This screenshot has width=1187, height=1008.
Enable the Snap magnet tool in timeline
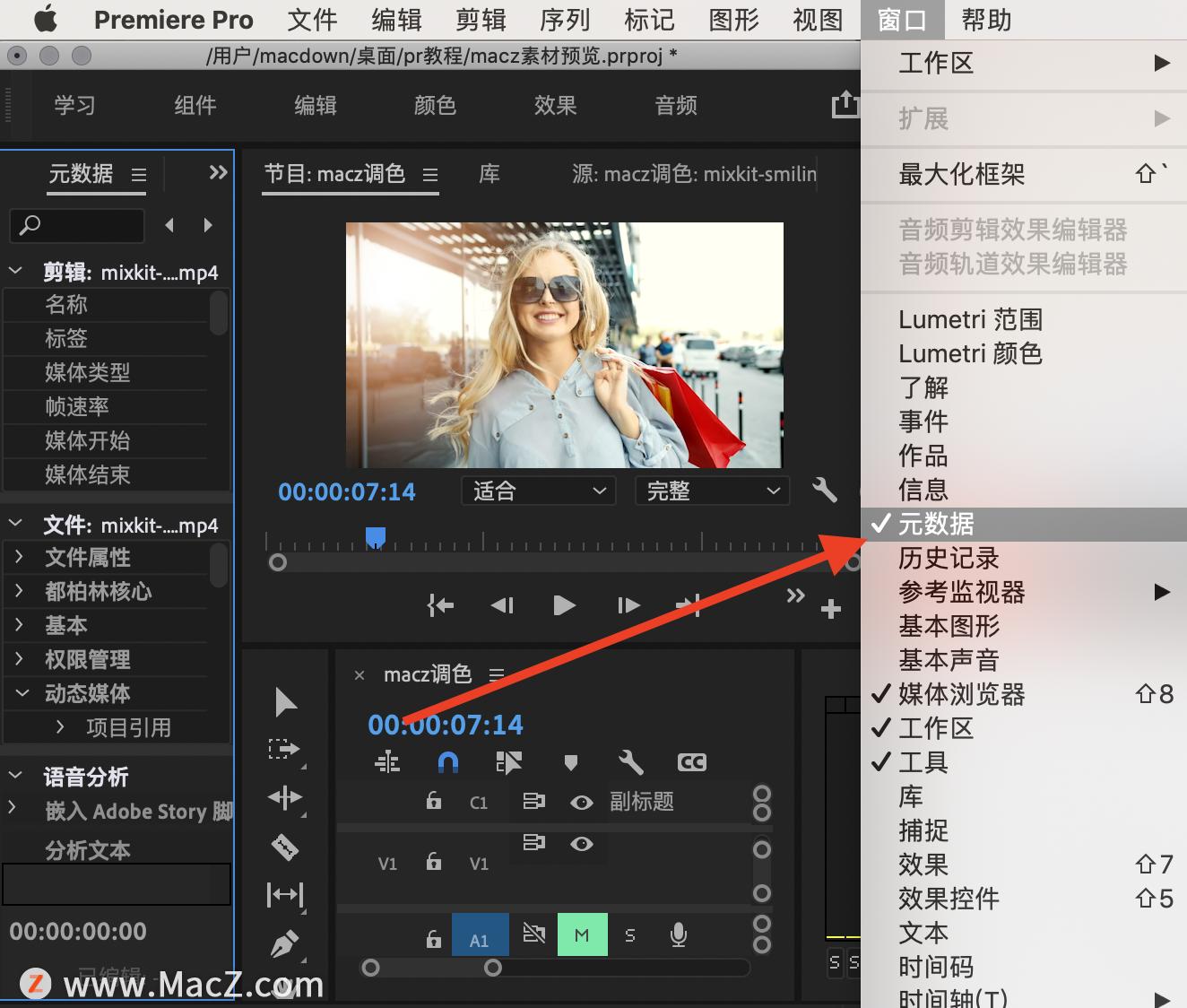[x=447, y=761]
